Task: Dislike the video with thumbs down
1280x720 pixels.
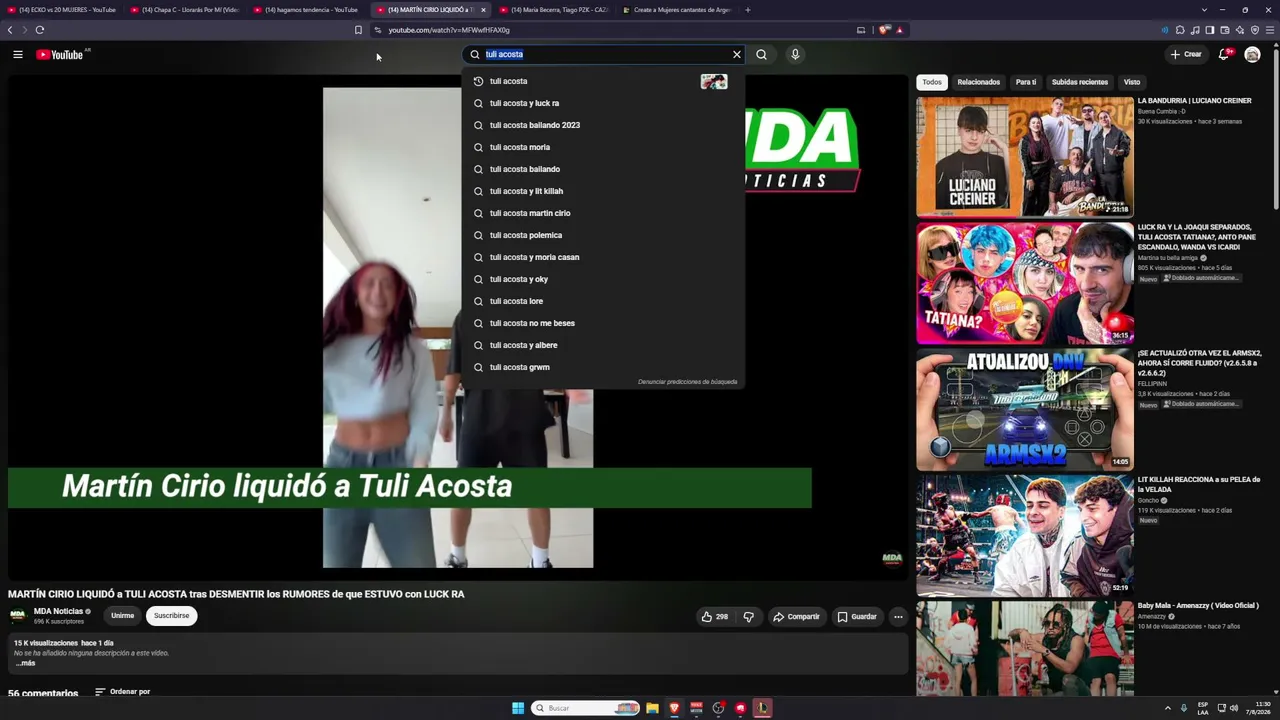Action: 748,617
